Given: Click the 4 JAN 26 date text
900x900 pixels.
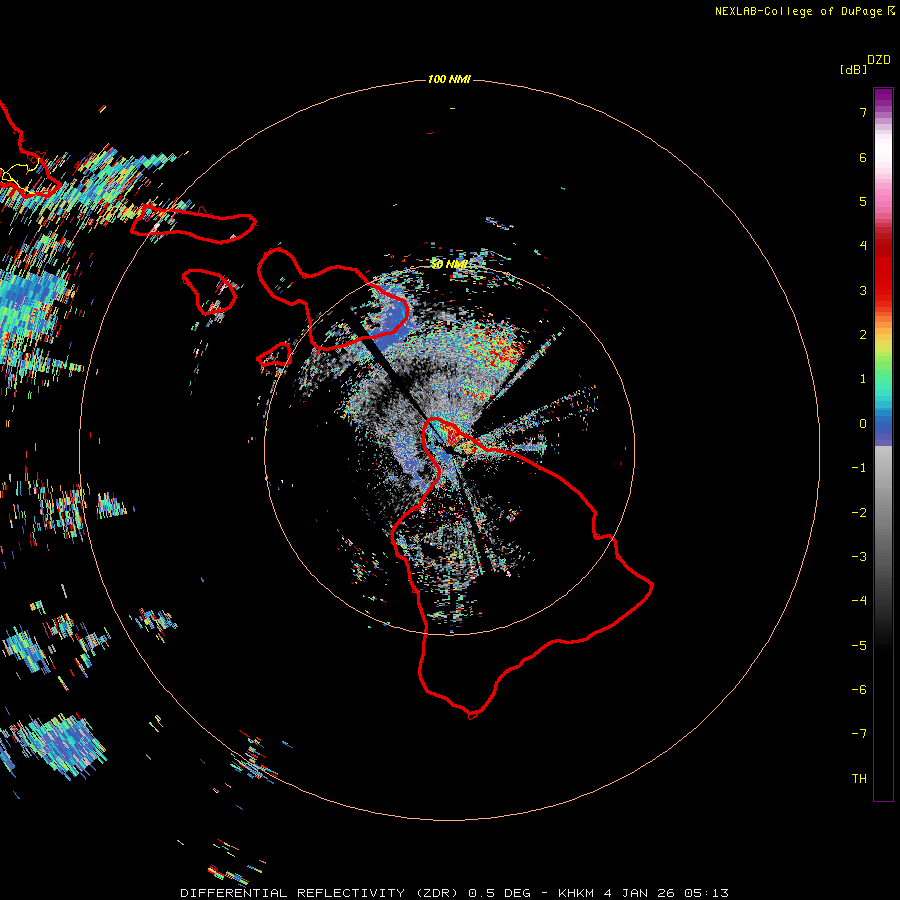Looking at the screenshot, I should tap(639, 893).
